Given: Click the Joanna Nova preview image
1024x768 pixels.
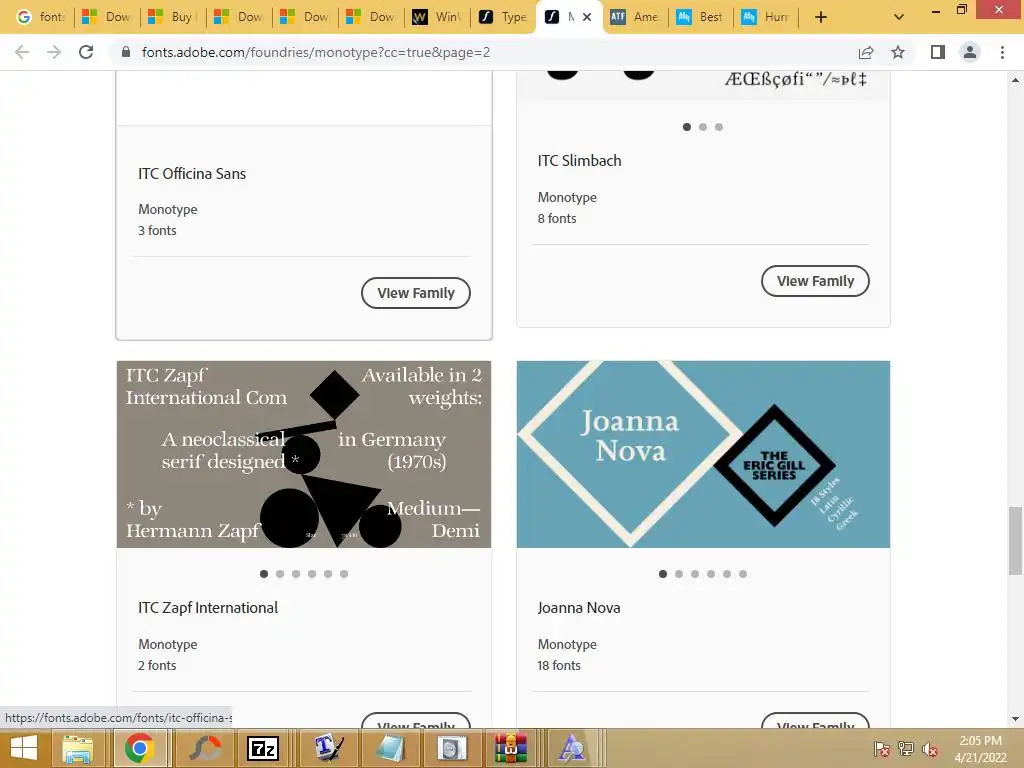Looking at the screenshot, I should [703, 455].
